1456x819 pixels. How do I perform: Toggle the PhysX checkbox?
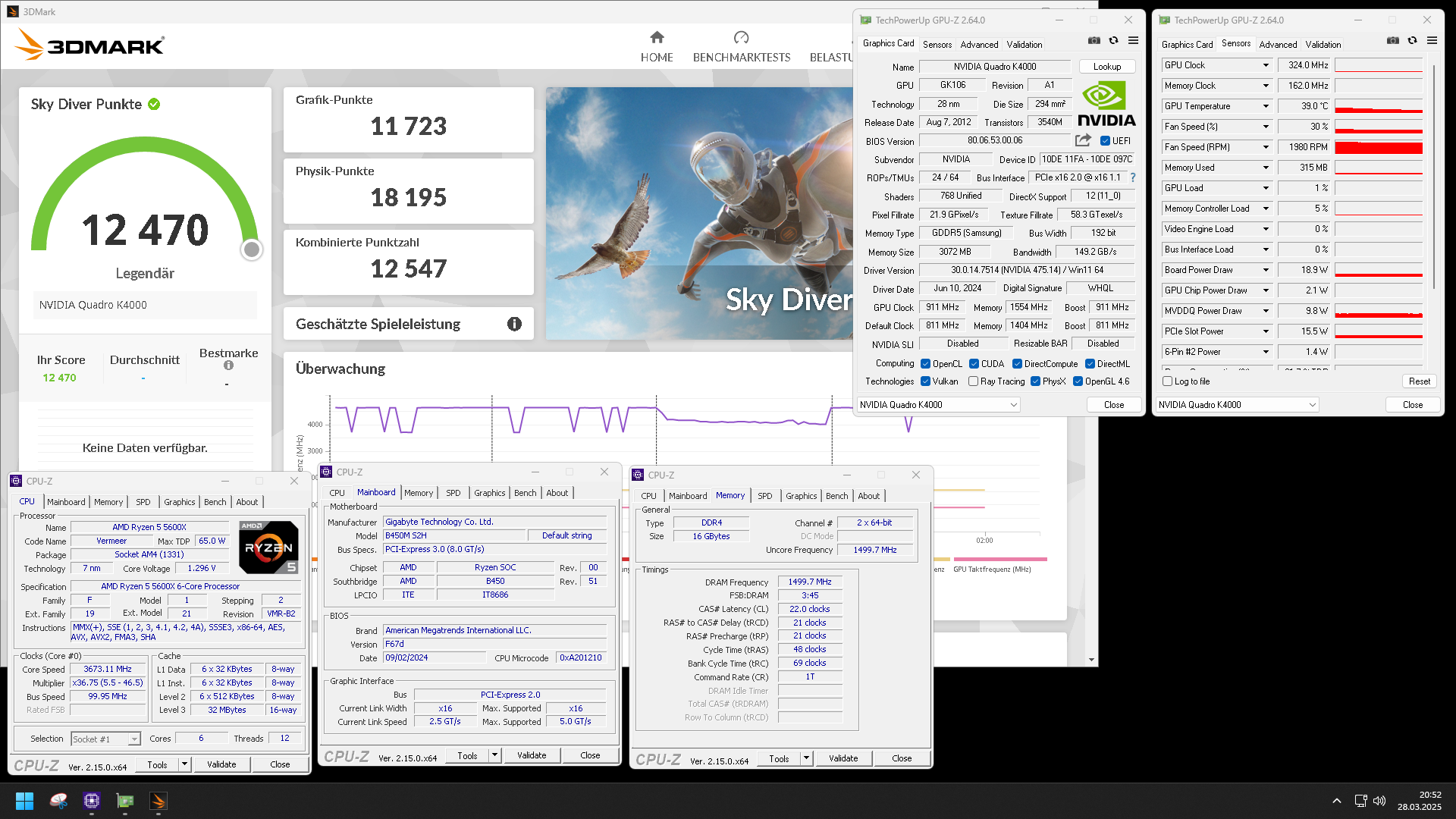(1035, 381)
